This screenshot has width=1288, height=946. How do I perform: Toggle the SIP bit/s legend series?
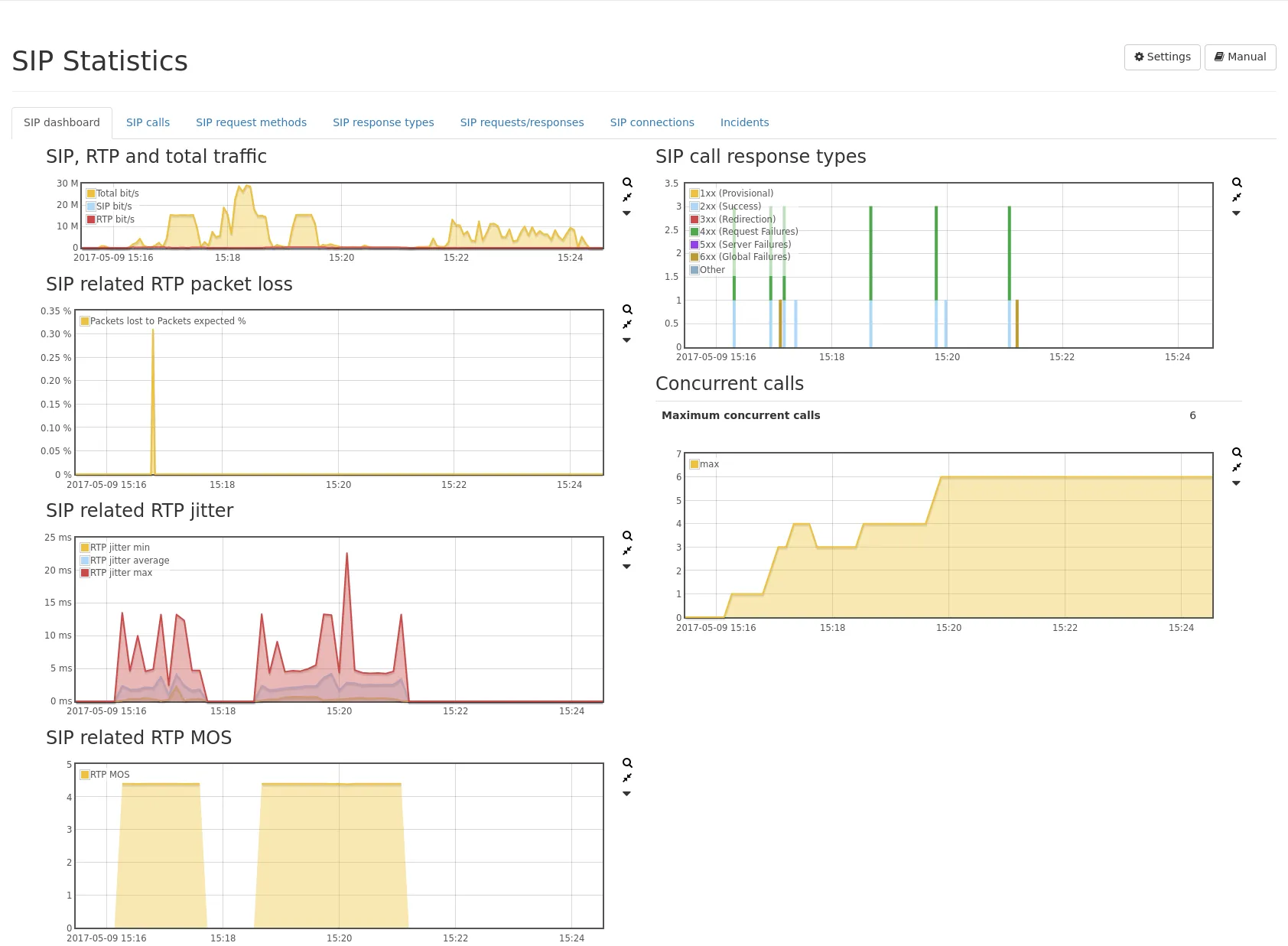pos(113,206)
